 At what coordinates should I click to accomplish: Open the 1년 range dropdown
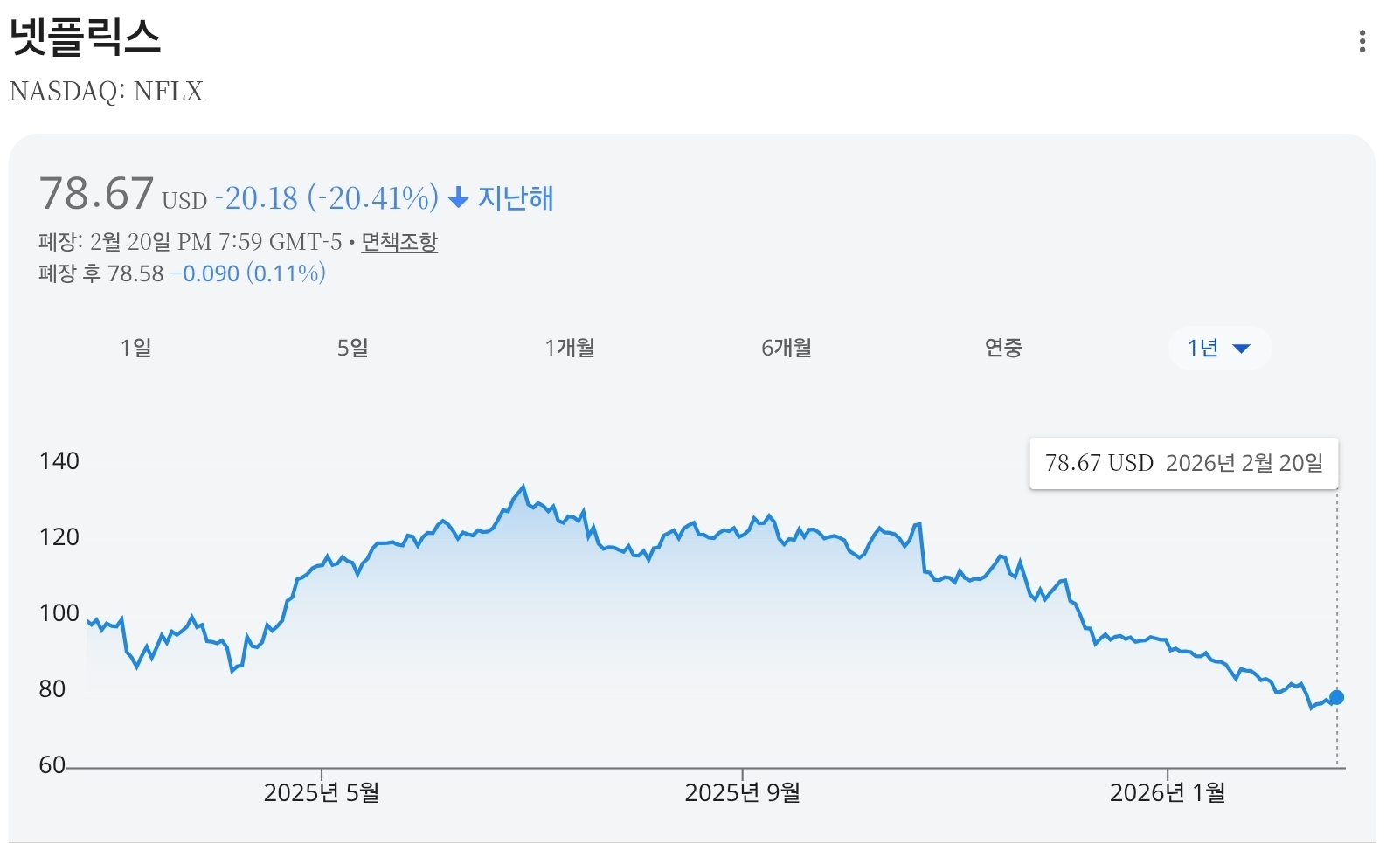1219,348
